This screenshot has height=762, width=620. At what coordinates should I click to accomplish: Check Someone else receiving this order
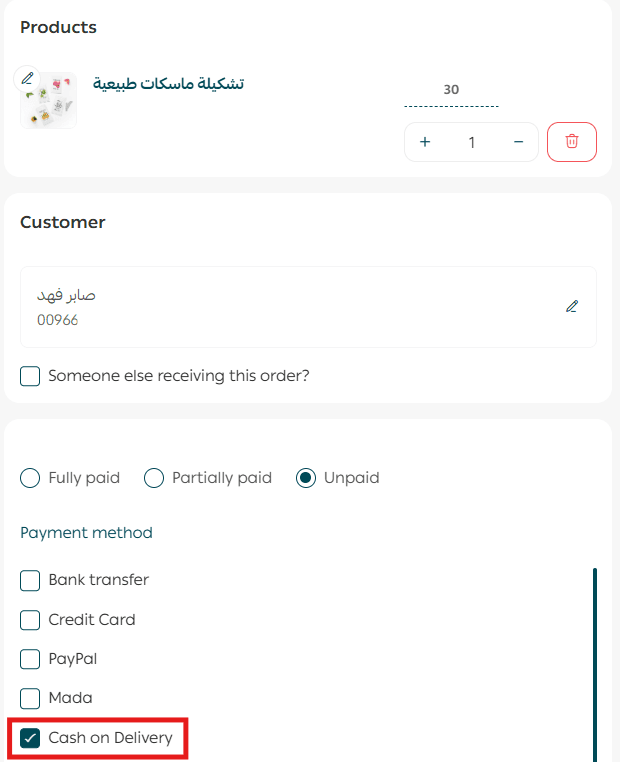point(31,376)
